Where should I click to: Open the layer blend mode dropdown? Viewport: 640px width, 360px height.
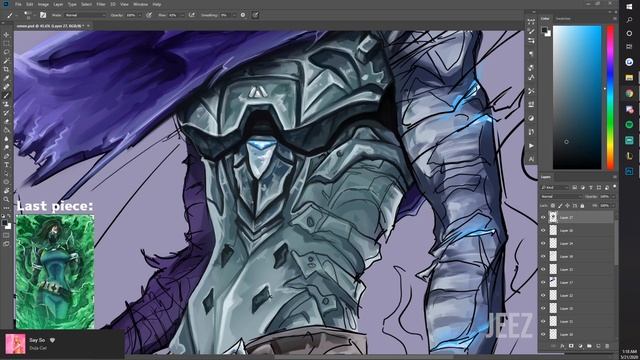point(561,196)
